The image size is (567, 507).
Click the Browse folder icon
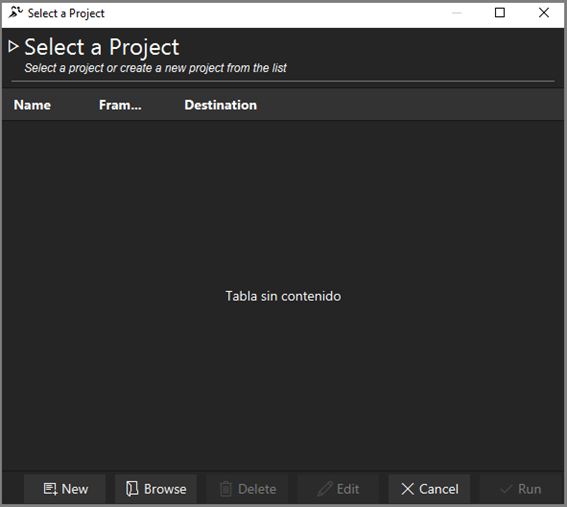click(132, 489)
